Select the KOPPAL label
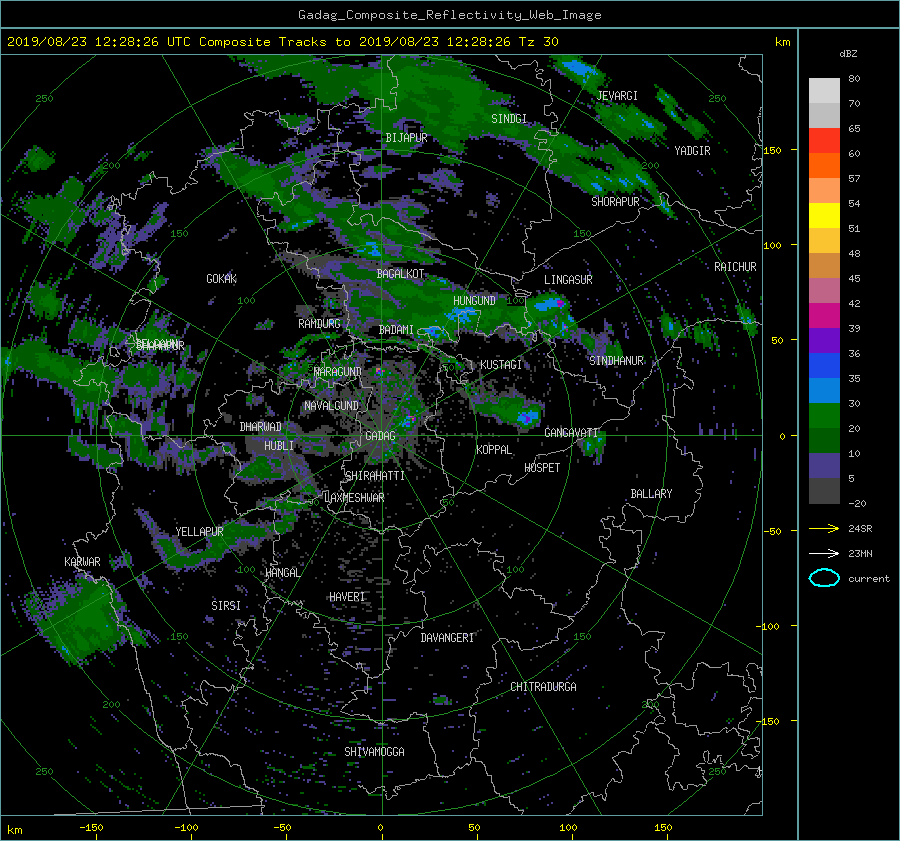Image resolution: width=900 pixels, height=841 pixels. click(494, 450)
